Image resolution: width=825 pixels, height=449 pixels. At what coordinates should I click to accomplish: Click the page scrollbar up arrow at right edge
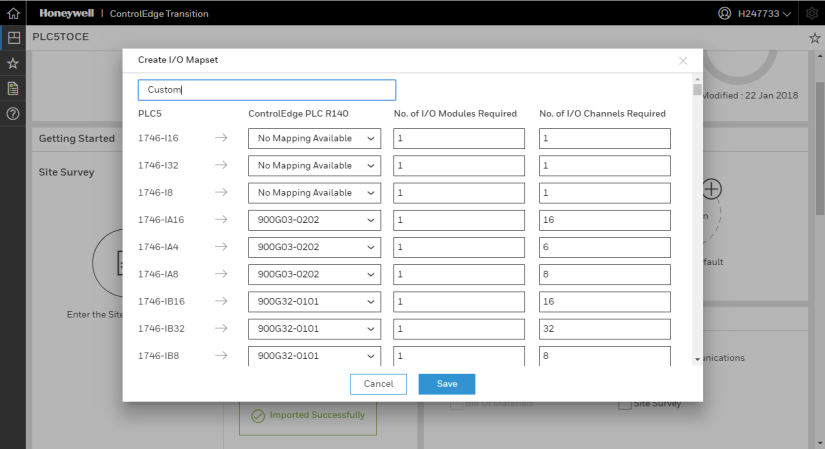(x=820, y=55)
